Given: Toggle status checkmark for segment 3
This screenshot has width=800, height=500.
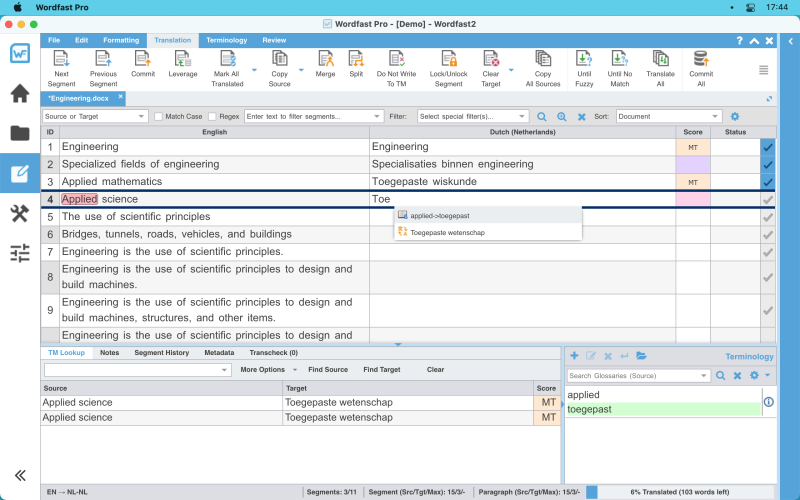Looking at the screenshot, I should (x=767, y=182).
